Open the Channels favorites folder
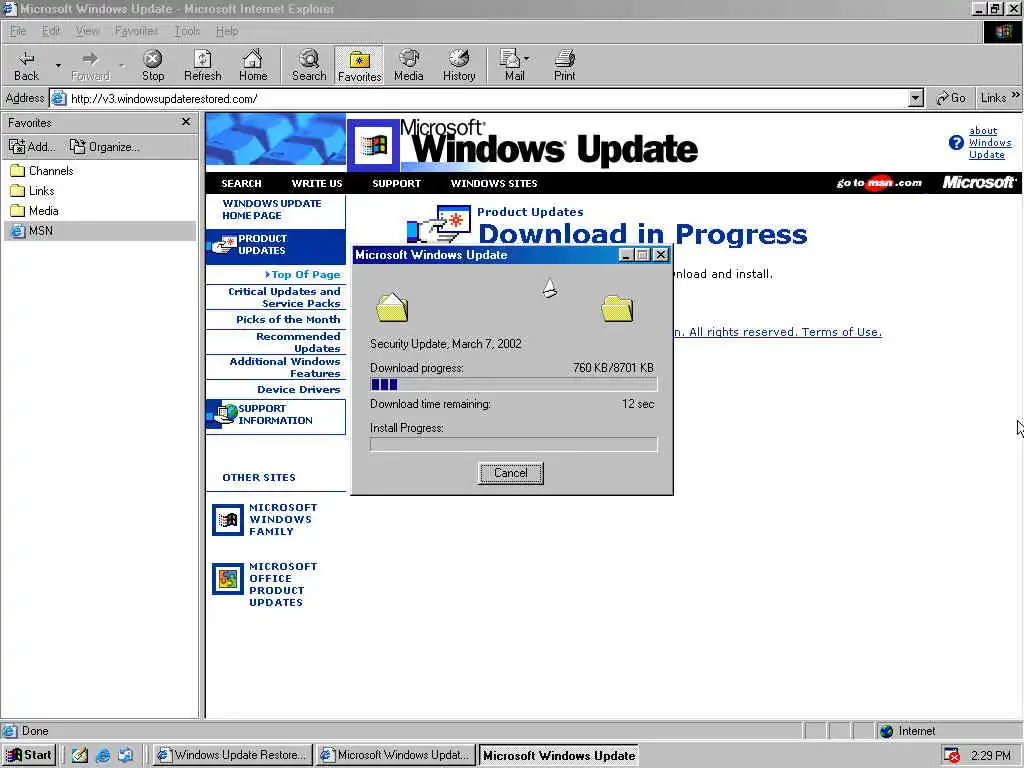This screenshot has height=768, width=1024. pos(42,171)
